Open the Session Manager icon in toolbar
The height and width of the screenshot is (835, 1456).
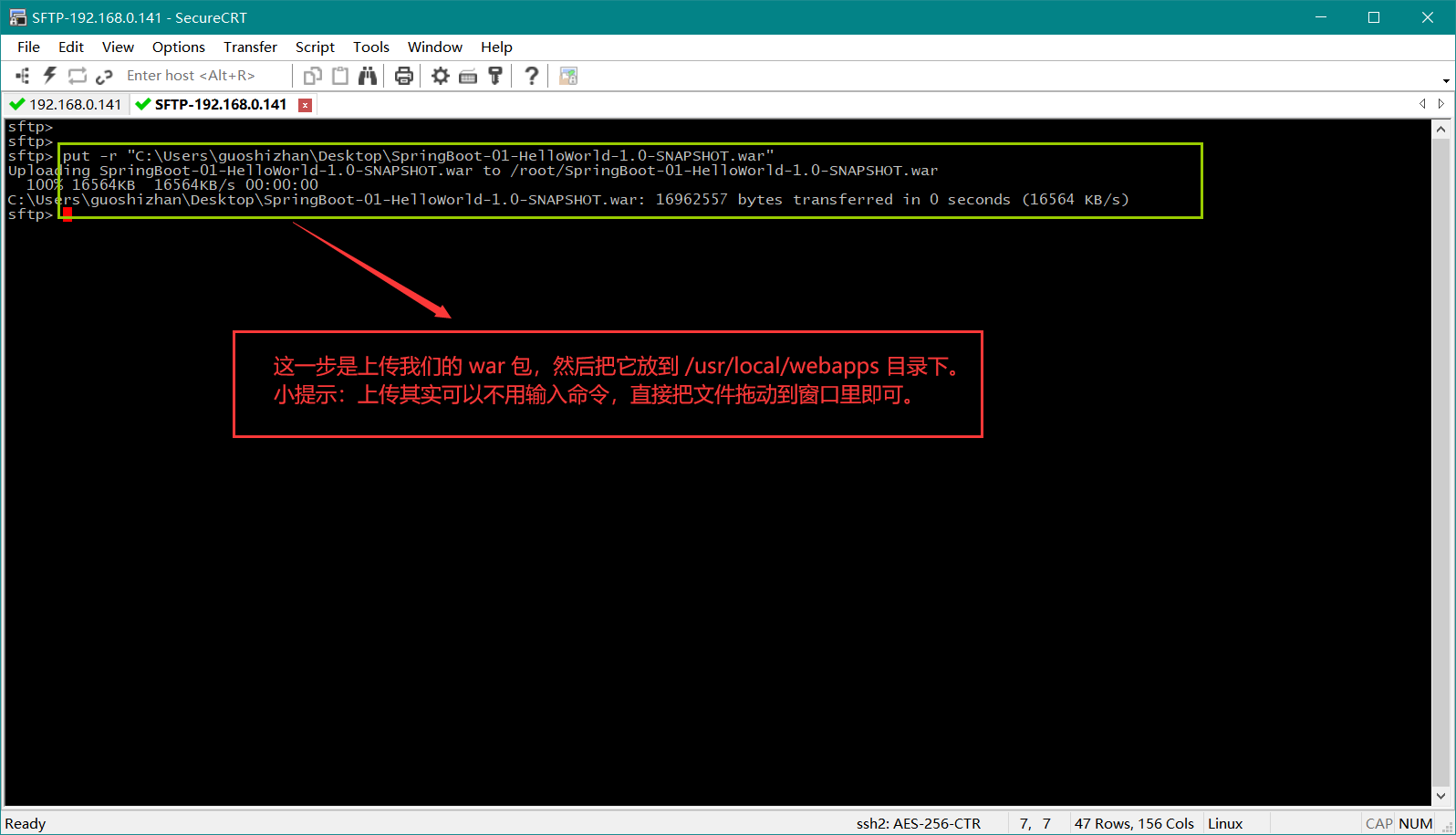pos(23,76)
